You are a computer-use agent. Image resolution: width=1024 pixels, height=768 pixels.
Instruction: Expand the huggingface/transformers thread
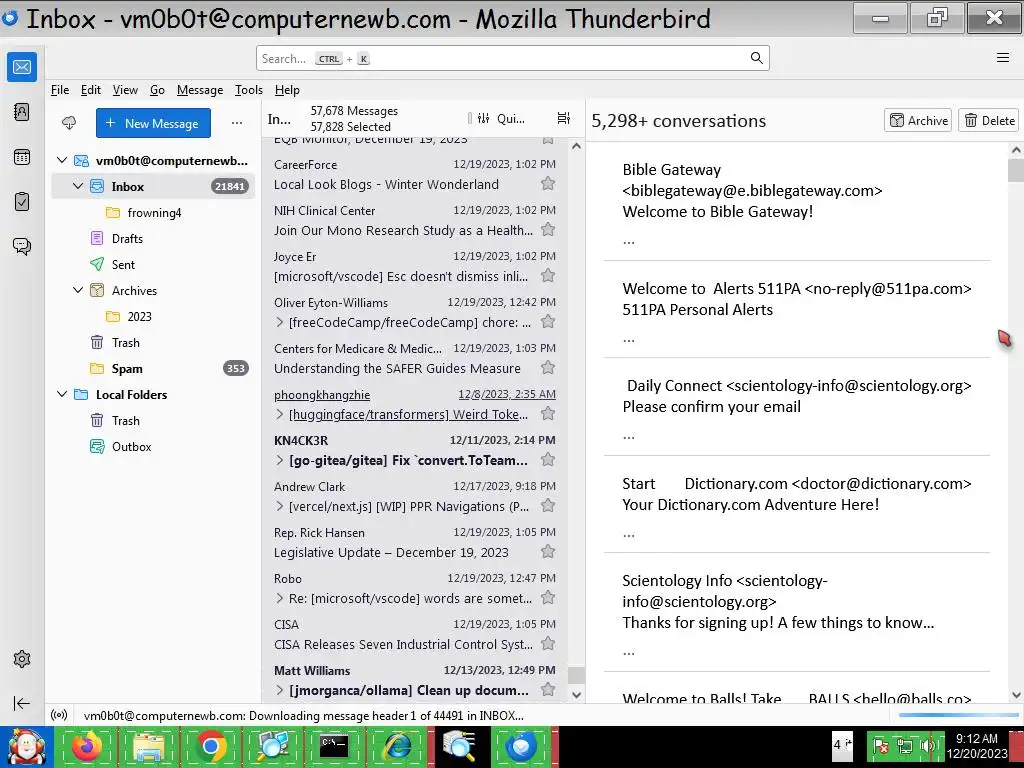[280, 414]
